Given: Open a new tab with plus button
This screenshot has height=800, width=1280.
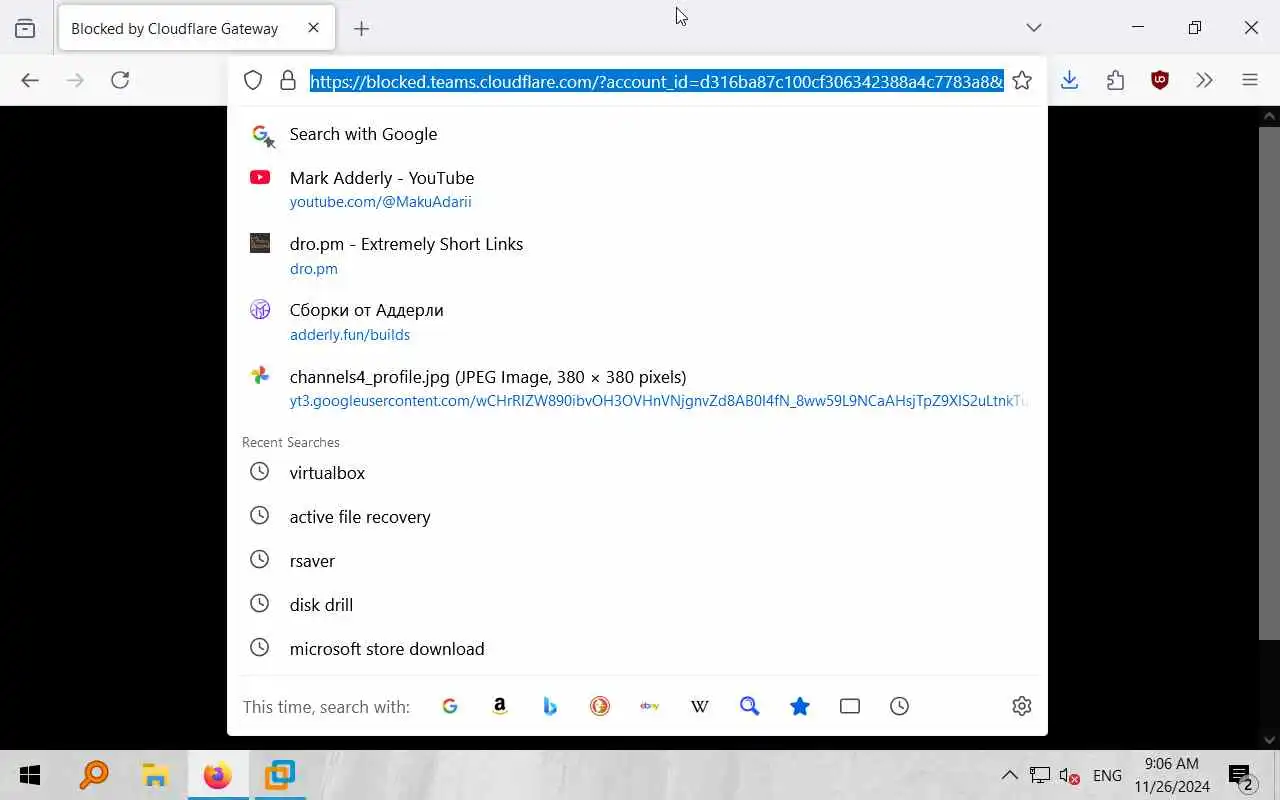Looking at the screenshot, I should 362,29.
